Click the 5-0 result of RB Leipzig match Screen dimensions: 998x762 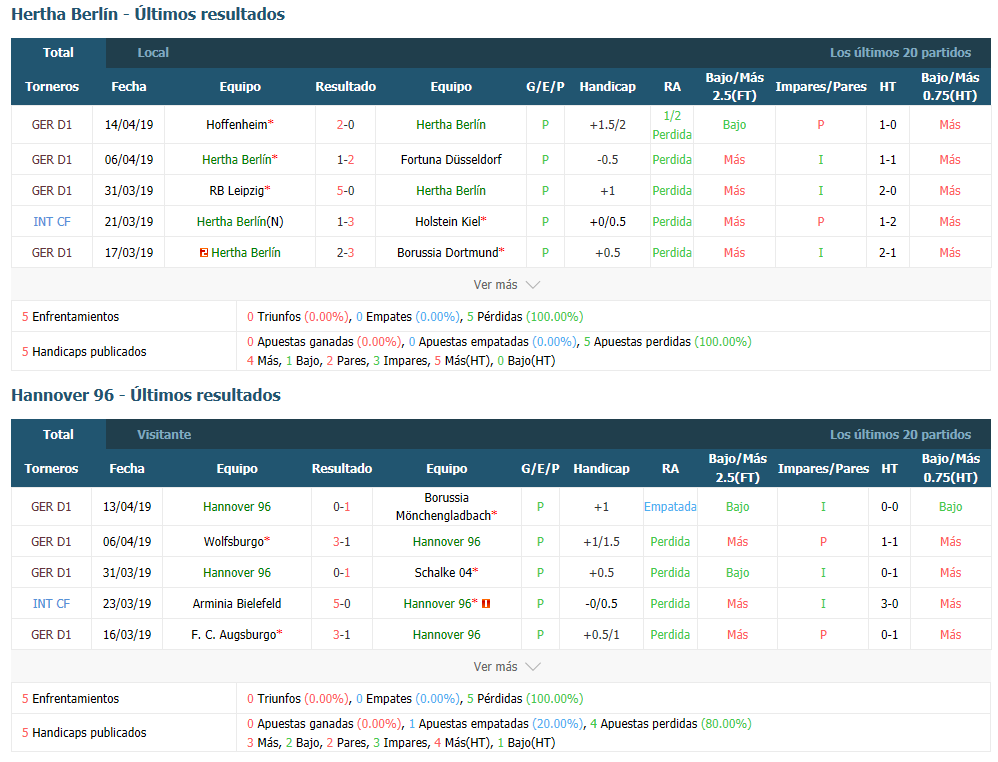(346, 191)
